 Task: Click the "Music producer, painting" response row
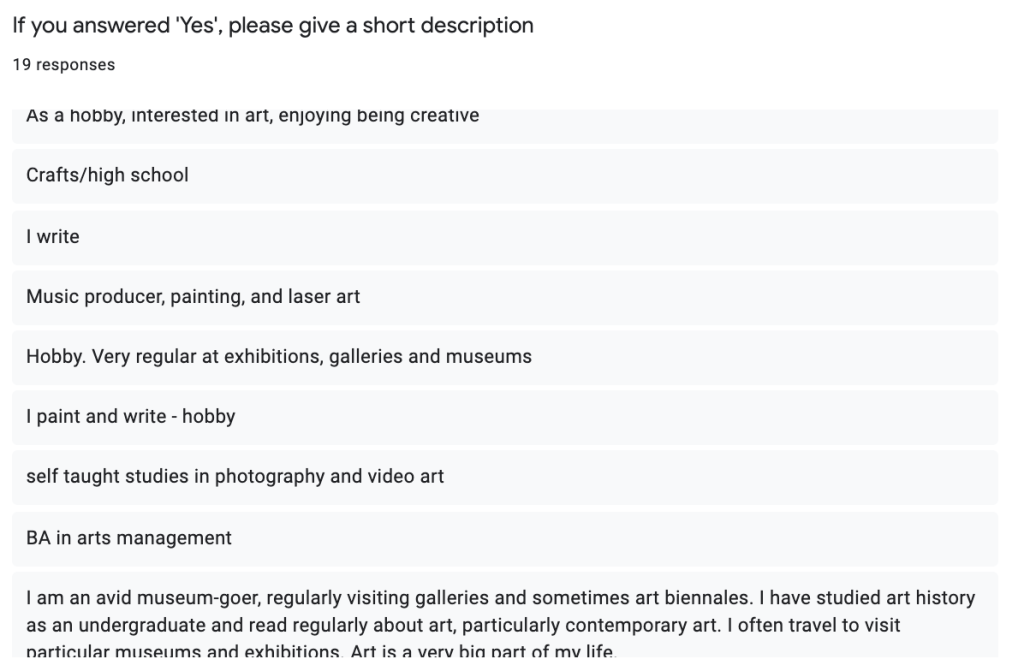pos(193,297)
